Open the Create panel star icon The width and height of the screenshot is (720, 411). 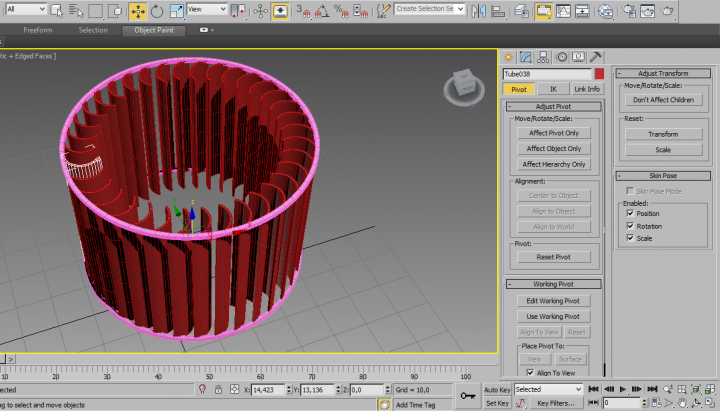coord(509,57)
